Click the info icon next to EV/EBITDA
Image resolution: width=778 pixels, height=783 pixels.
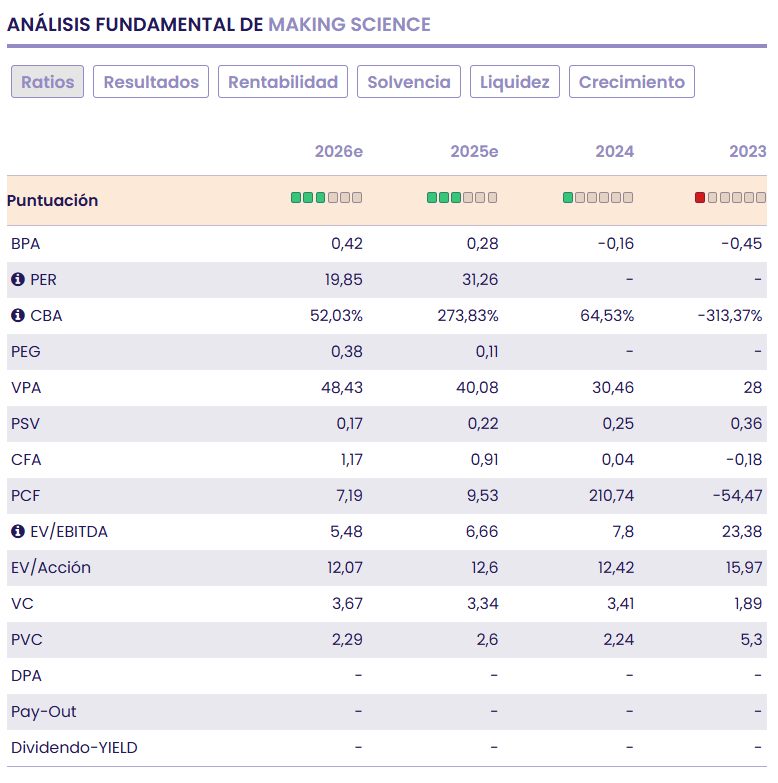[x=17, y=532]
